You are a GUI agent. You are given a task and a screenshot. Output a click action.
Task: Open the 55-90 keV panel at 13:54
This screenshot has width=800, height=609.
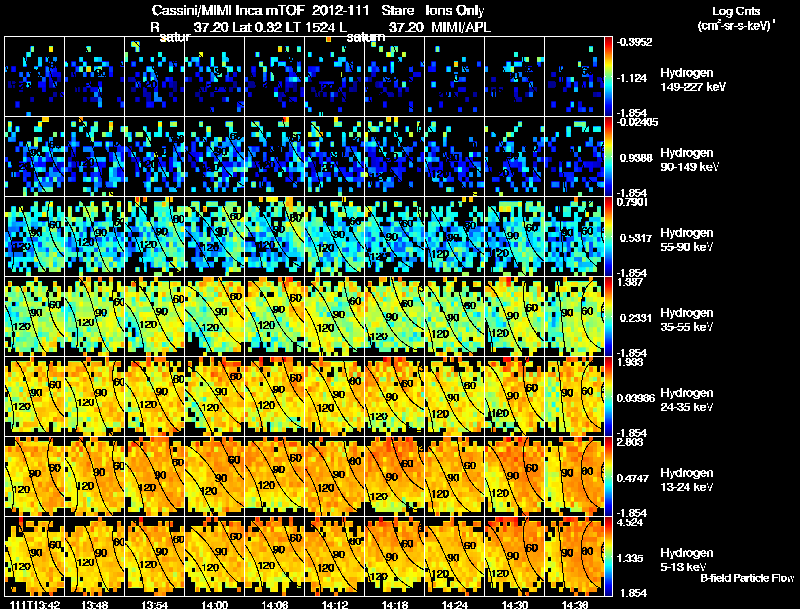point(155,237)
